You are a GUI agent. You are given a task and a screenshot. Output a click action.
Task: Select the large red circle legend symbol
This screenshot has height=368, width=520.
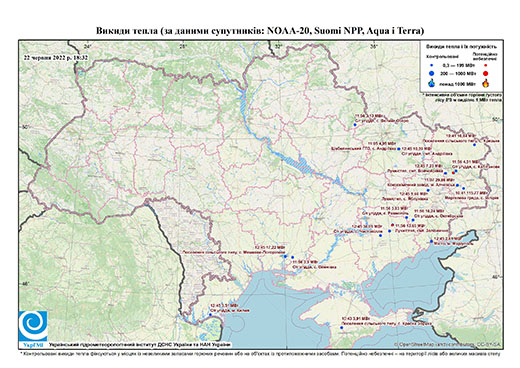(485, 73)
